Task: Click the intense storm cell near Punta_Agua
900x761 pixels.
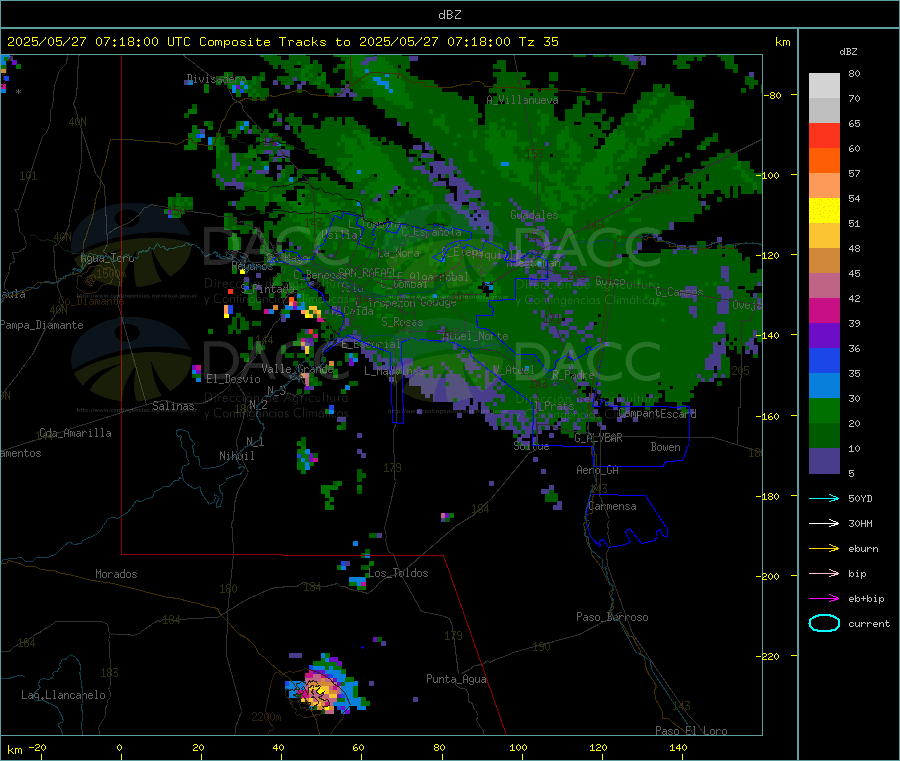Action: coord(326,685)
